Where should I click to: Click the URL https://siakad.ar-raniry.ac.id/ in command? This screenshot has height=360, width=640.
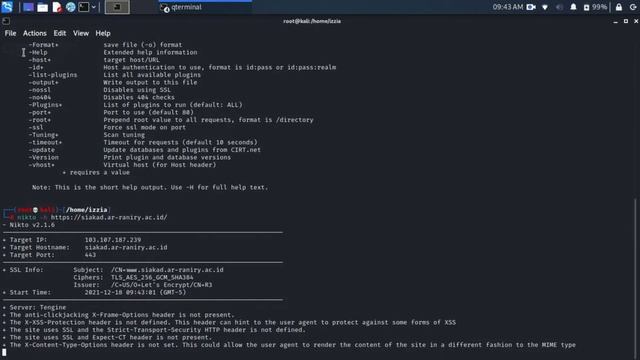[x=109, y=217]
